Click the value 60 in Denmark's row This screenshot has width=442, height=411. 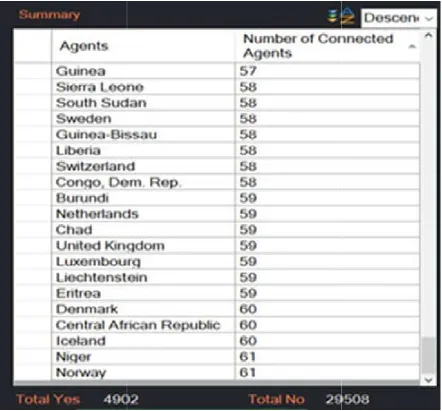coord(248,309)
